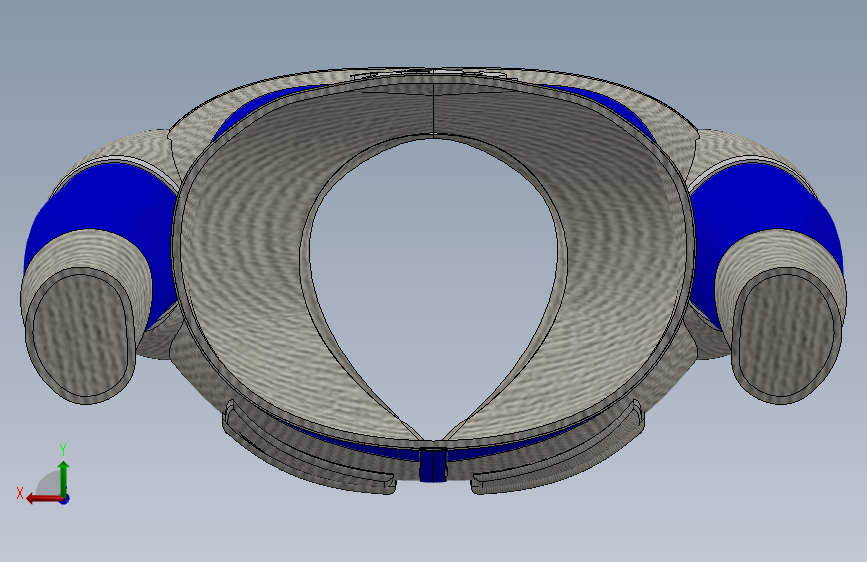Select the left arm's oval end face
This screenshot has width=867, height=562.
pyautogui.click(x=81, y=336)
